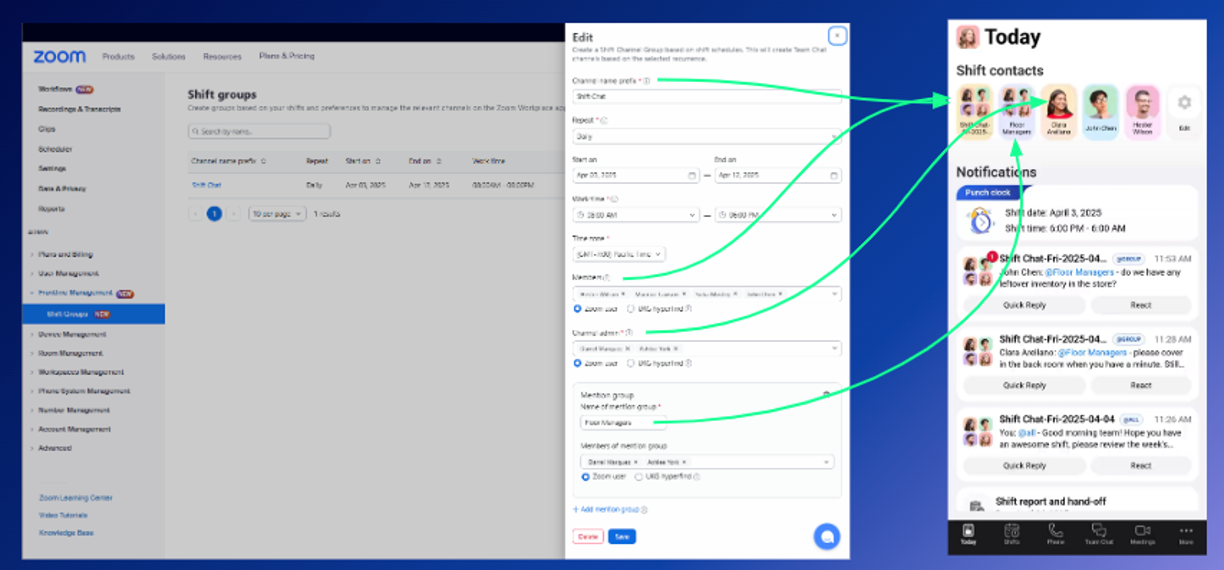Screen dimensions: 1224x570
Task: Open the End on calendar icon
Action: coord(834,175)
